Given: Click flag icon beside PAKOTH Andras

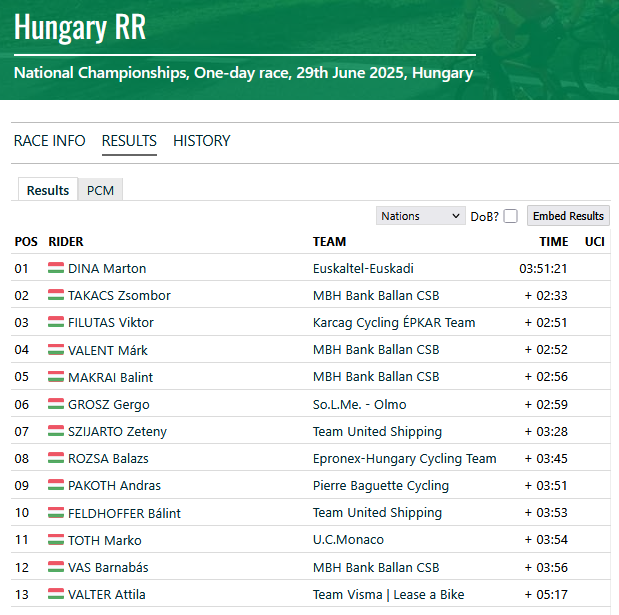Looking at the screenshot, I should (56, 485).
